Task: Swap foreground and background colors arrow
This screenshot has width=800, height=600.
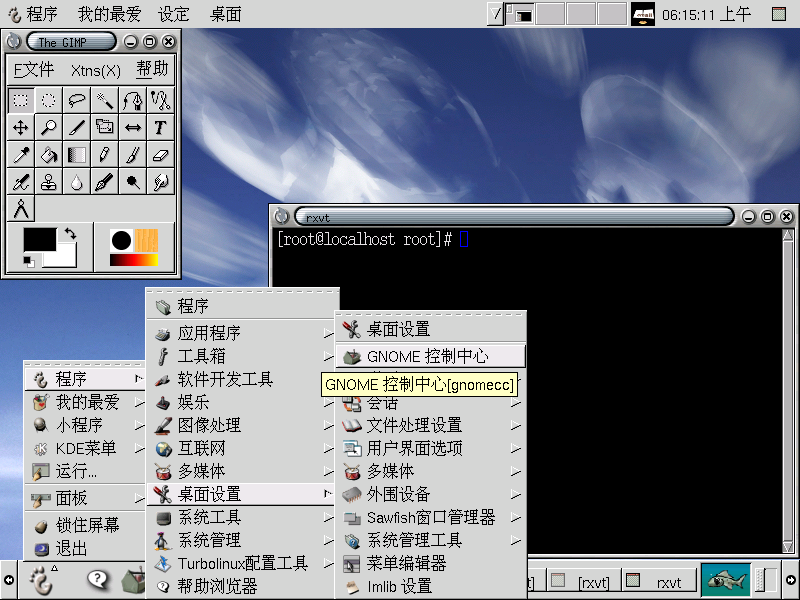Action: click(70, 234)
